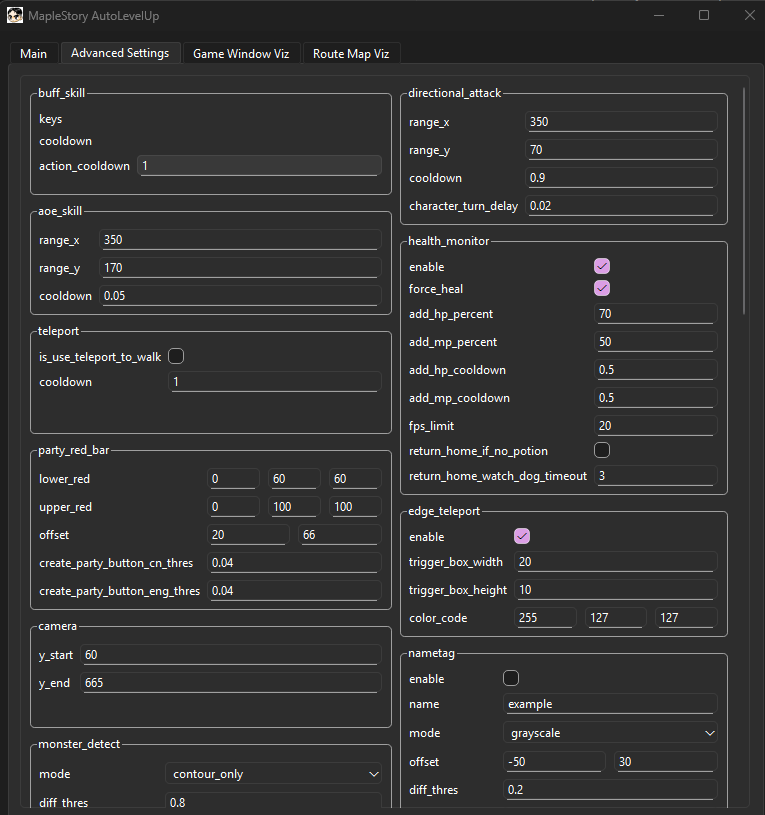Expand nametag mode grayscale dropdown
Screen dimensions: 765x815
[610, 733]
